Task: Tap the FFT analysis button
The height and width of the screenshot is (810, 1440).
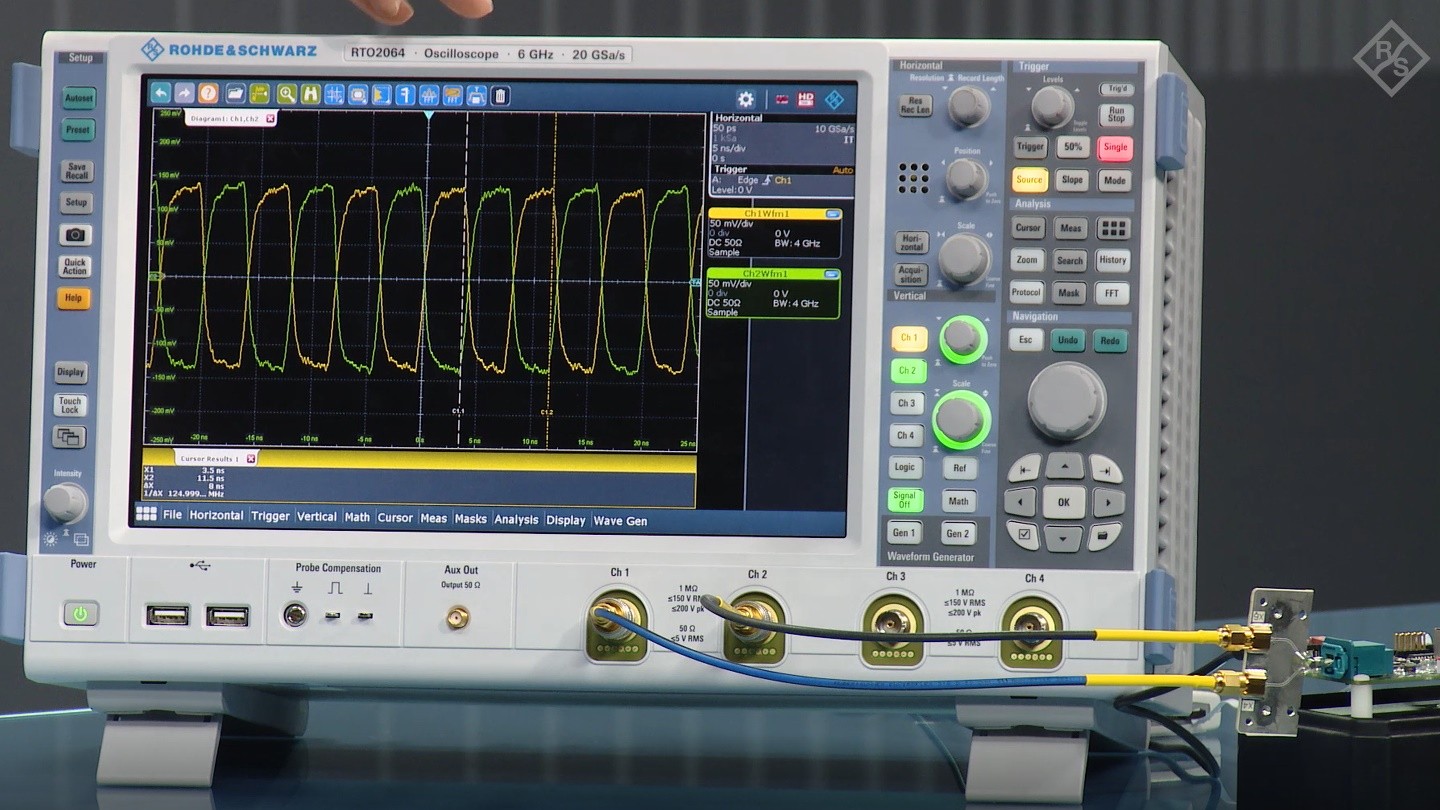Action: (1112, 293)
